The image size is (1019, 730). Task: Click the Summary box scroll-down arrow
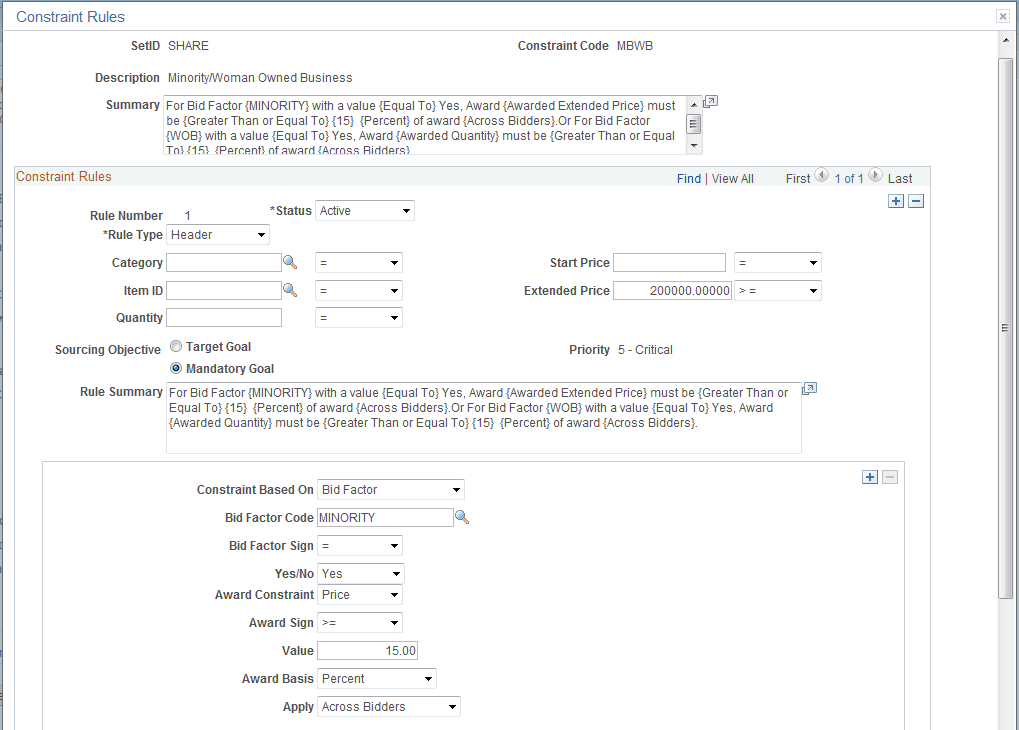(x=693, y=145)
